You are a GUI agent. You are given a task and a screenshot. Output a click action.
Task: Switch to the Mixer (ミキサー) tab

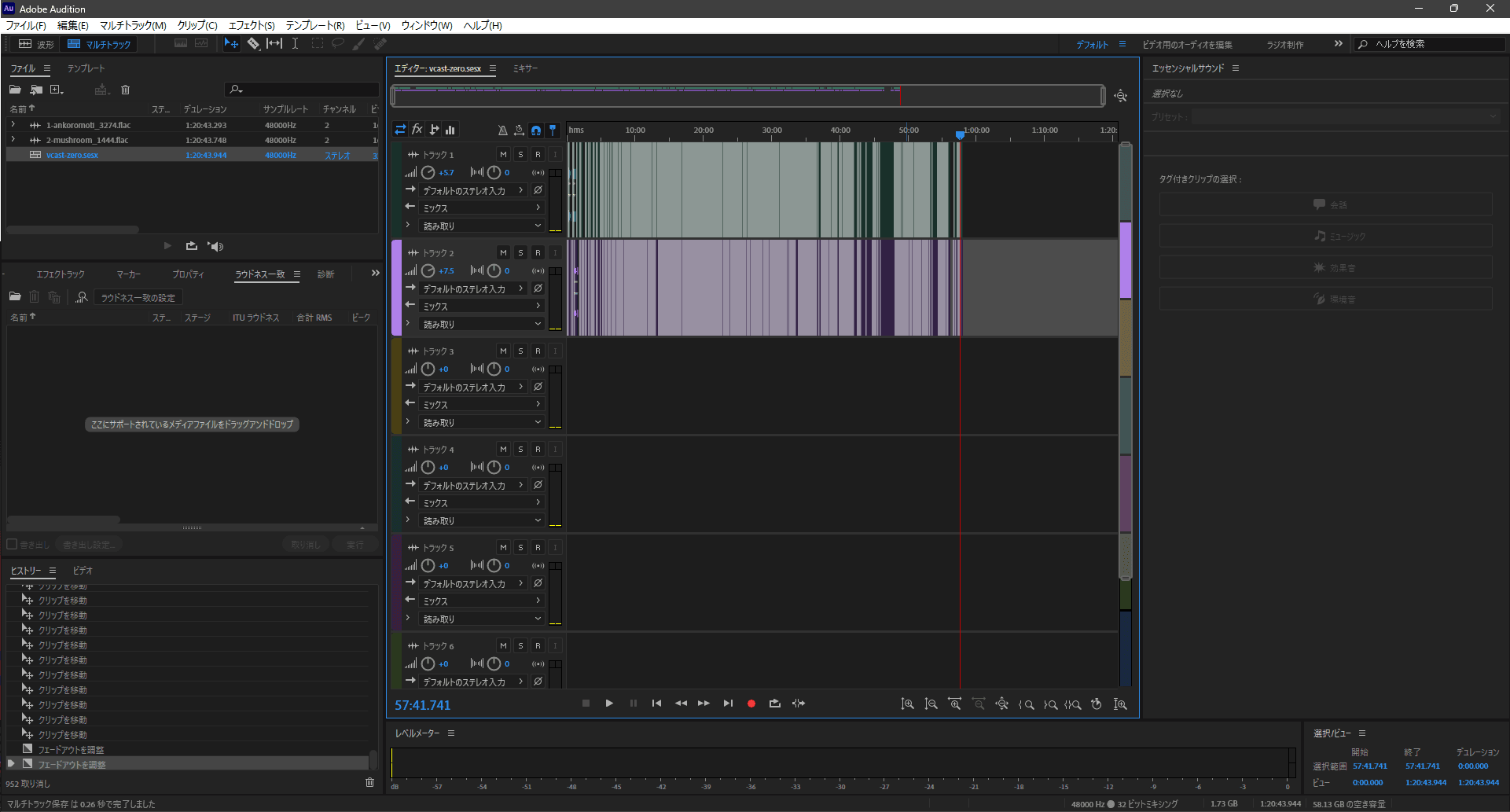(525, 68)
